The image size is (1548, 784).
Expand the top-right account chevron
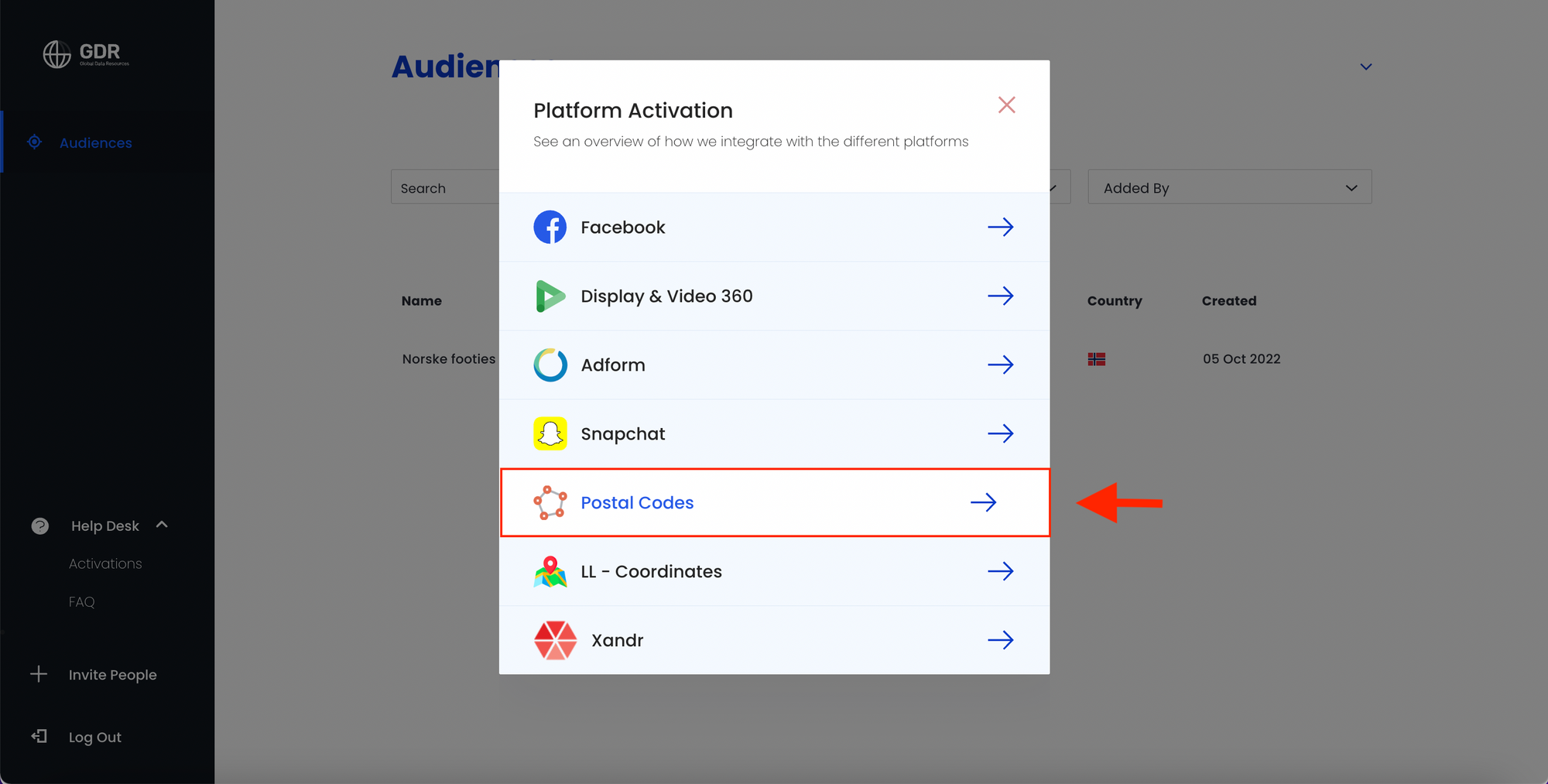click(1366, 67)
